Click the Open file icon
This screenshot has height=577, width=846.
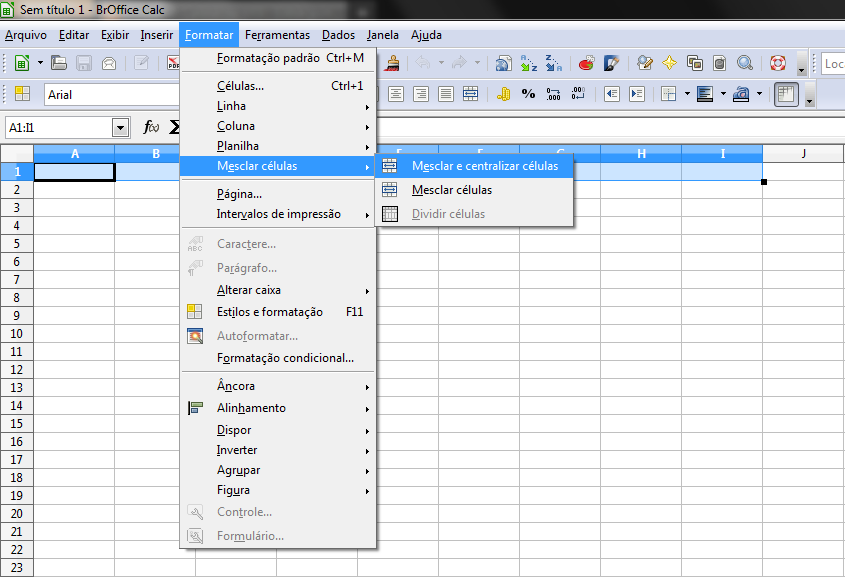(x=59, y=63)
